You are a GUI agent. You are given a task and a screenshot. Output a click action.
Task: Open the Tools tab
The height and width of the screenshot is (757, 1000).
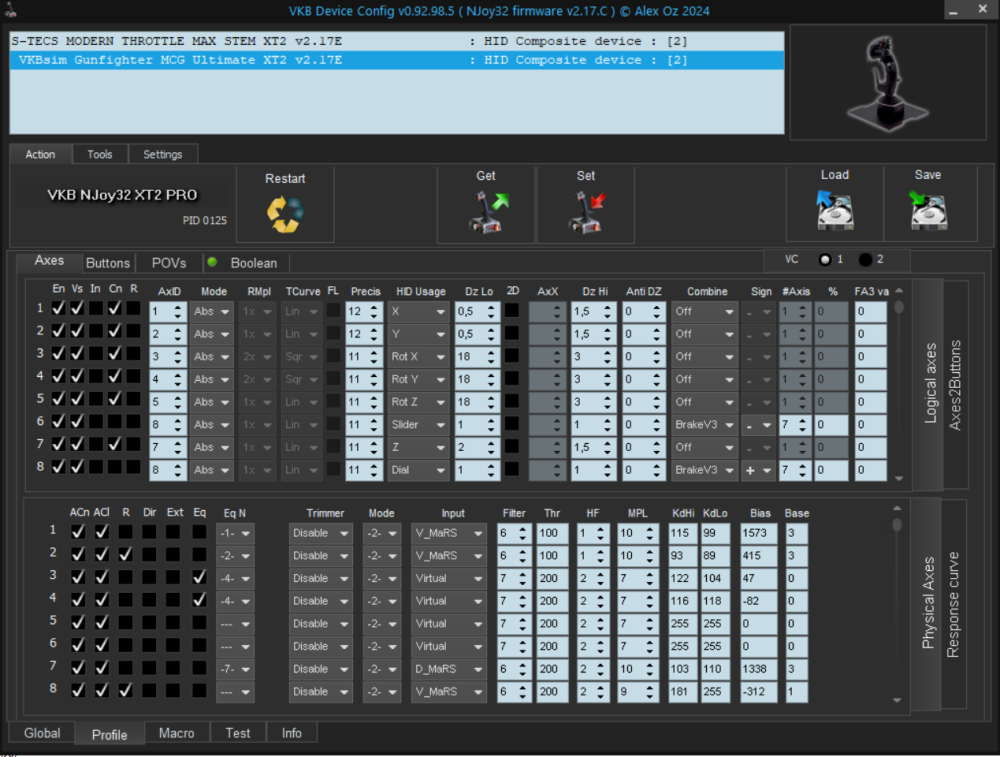pyautogui.click(x=100, y=154)
